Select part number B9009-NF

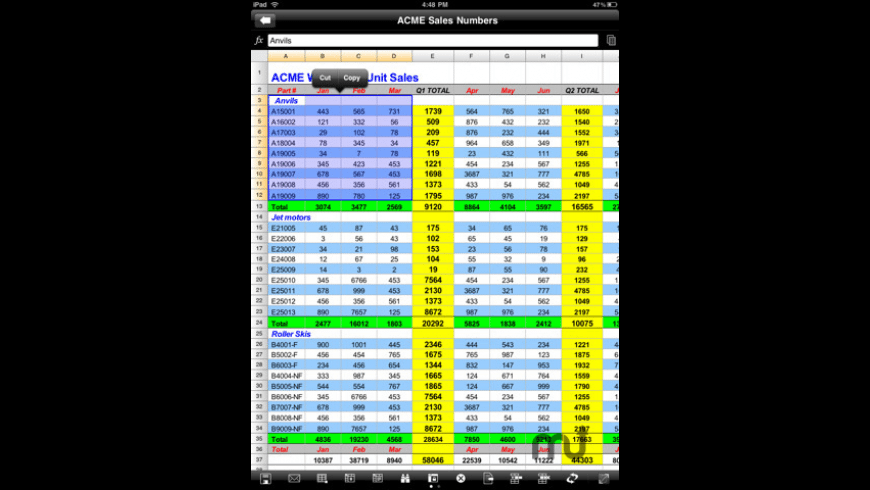[286, 428]
